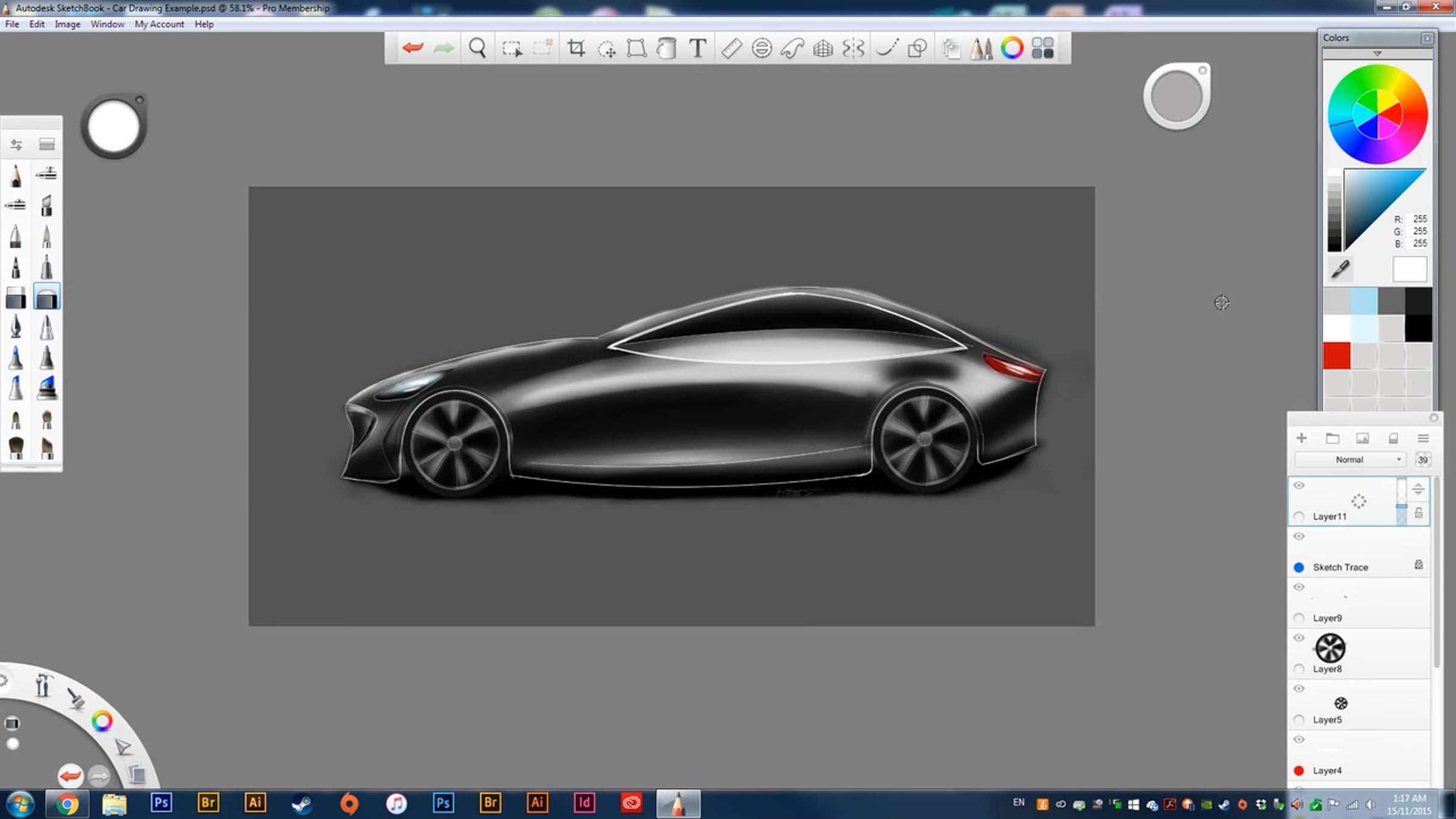The height and width of the screenshot is (819, 1456).
Task: Open the Normal blend mode dropdown
Action: tap(1350, 459)
